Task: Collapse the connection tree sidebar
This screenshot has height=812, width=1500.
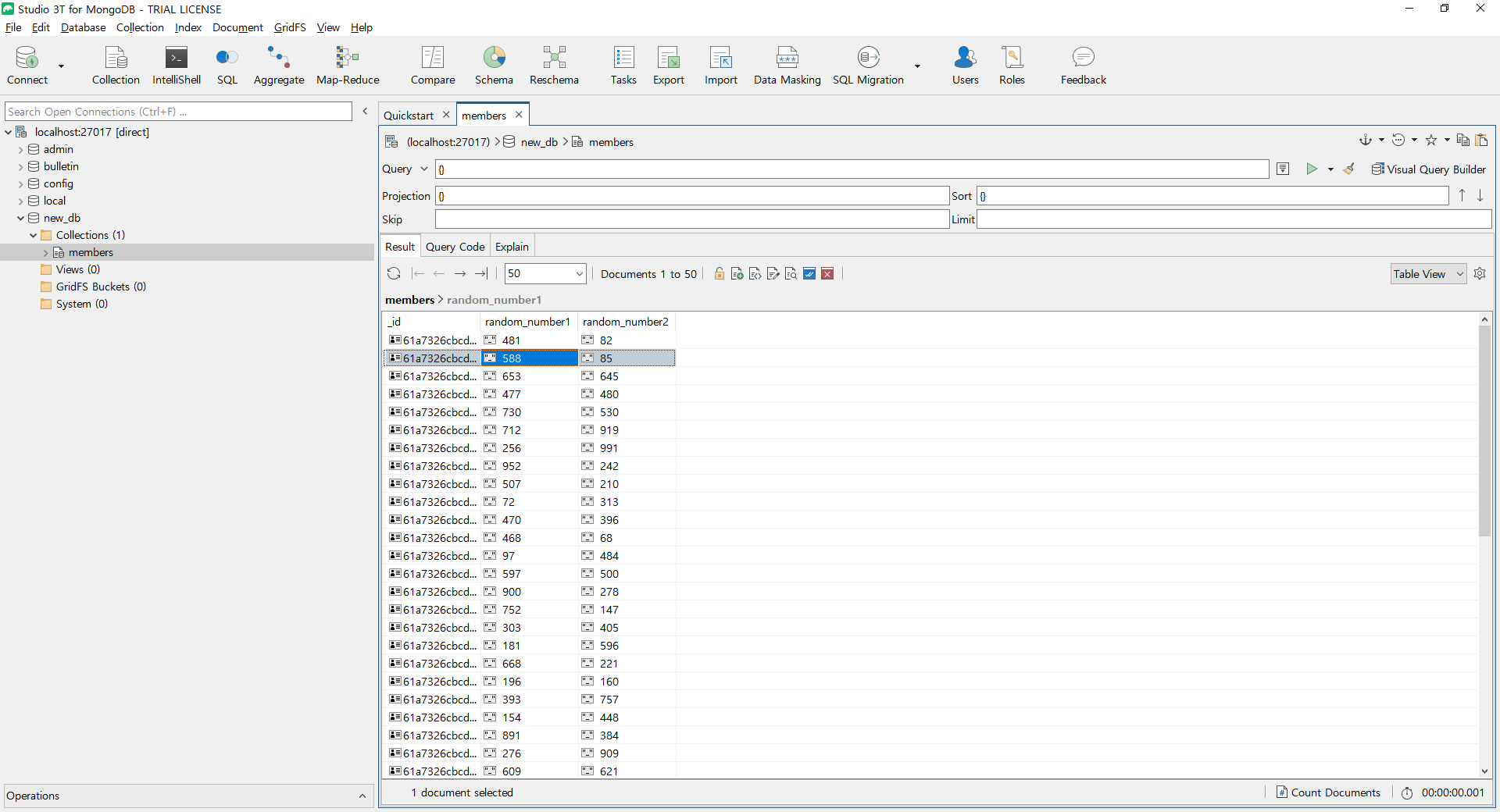Action: click(x=365, y=112)
